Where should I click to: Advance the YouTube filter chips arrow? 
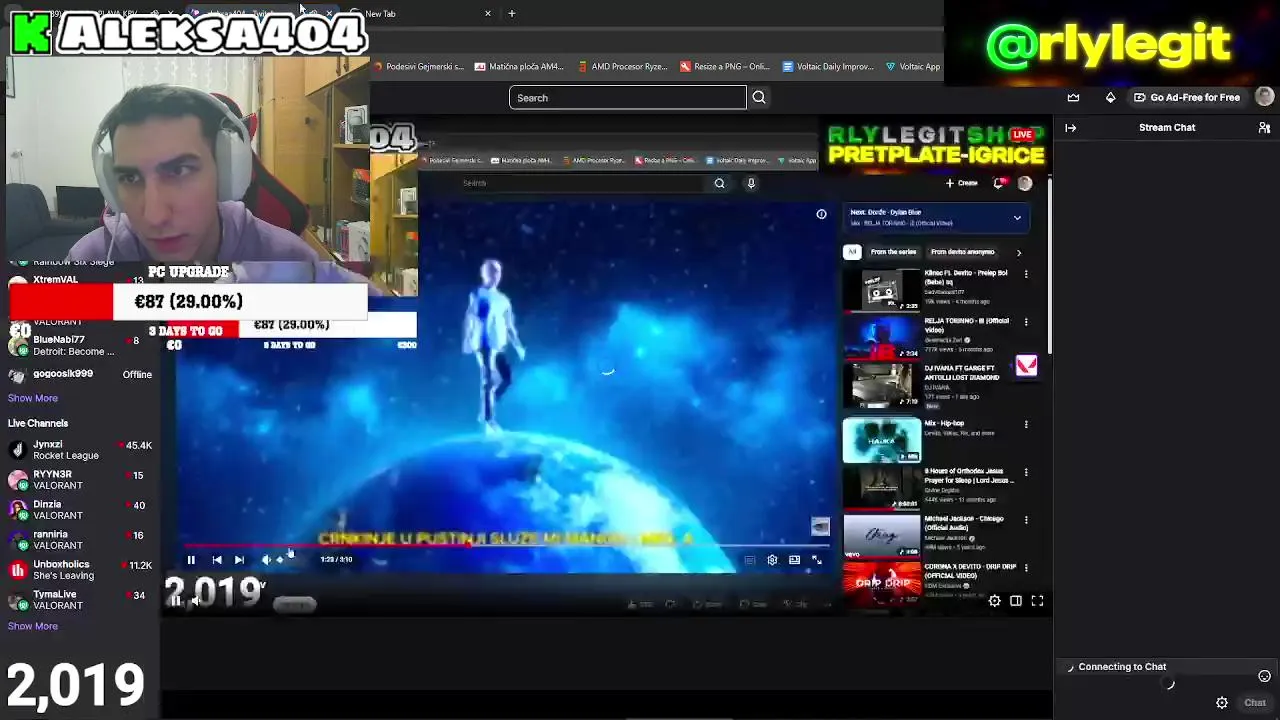[1018, 252]
